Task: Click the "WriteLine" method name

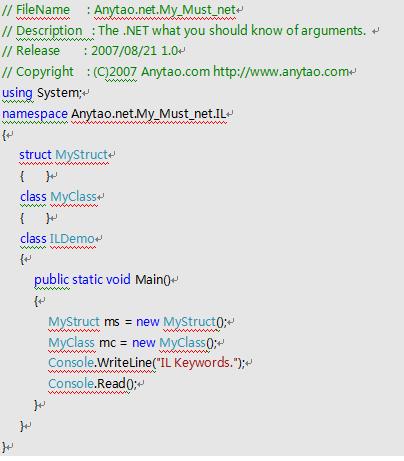Action: tap(124, 363)
